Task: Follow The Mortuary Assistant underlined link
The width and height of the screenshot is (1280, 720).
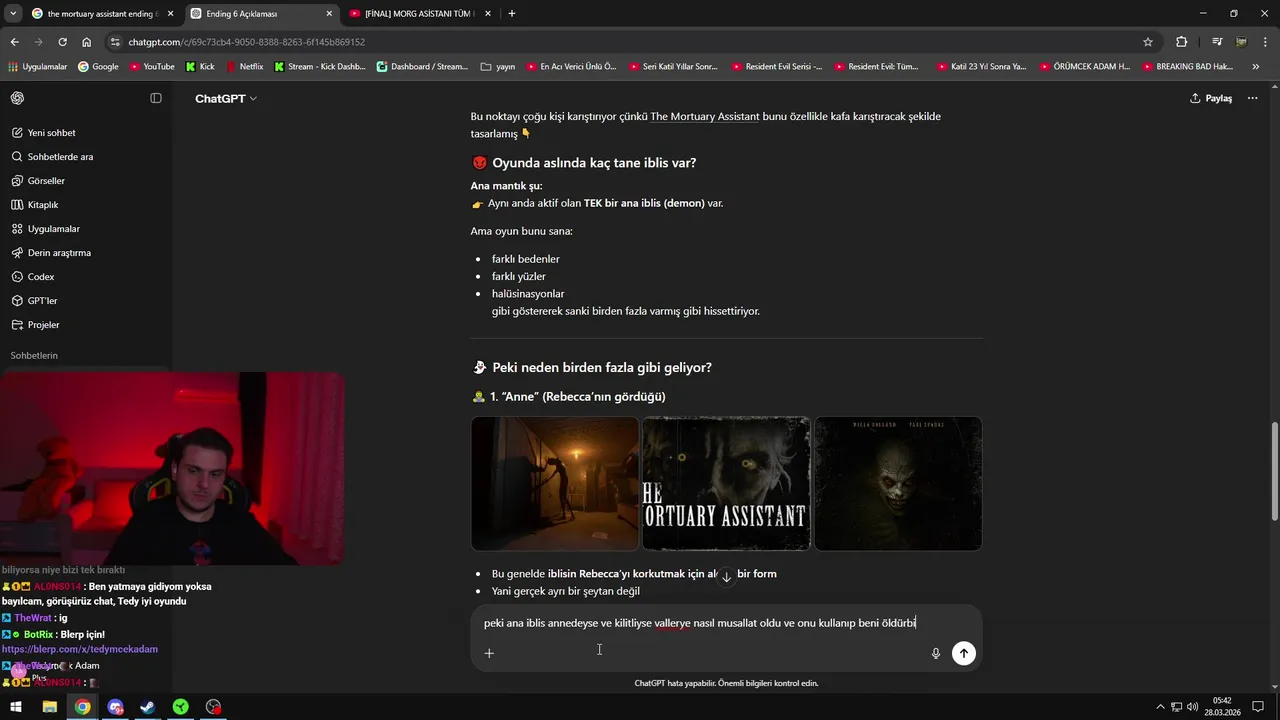Action: [704, 116]
